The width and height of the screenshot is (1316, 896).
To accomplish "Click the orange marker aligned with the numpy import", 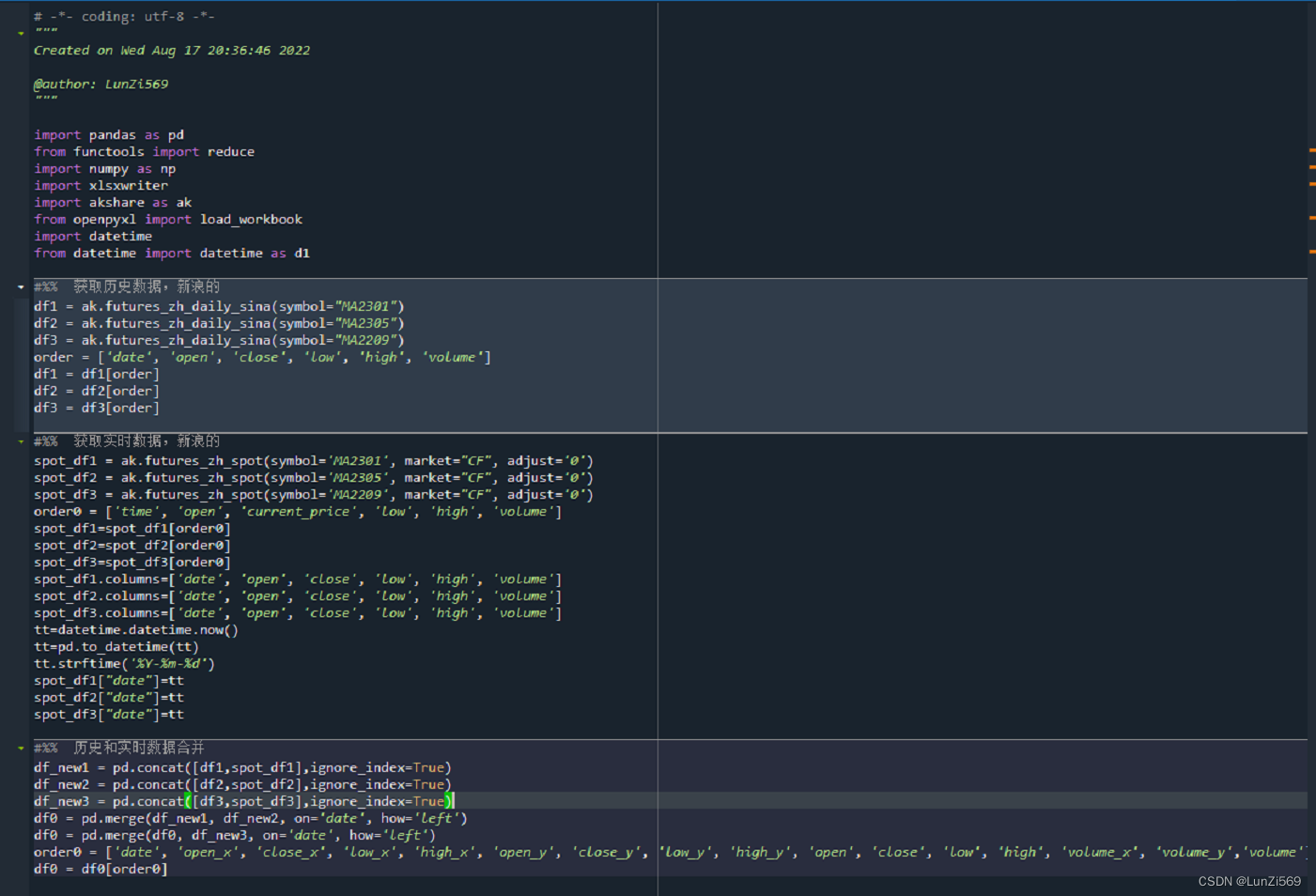I will pos(1309,168).
